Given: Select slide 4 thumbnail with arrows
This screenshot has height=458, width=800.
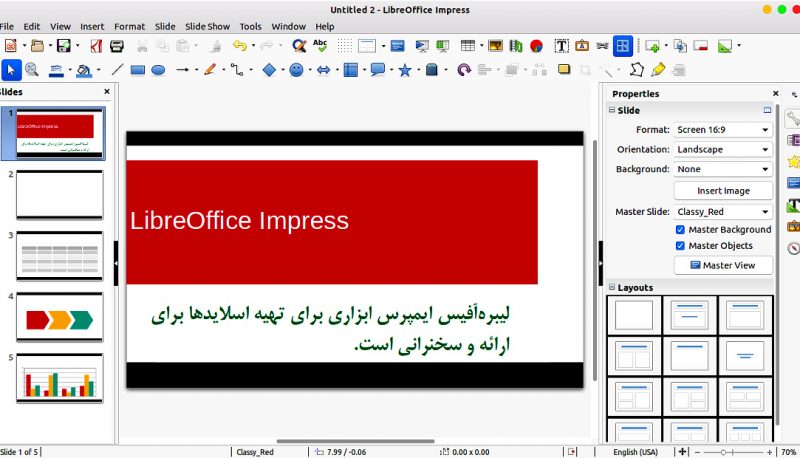Looking at the screenshot, I should pos(60,318).
